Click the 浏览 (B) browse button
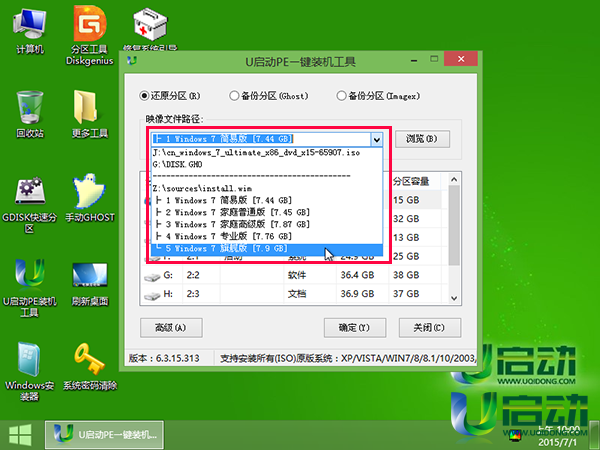 (x=422, y=139)
